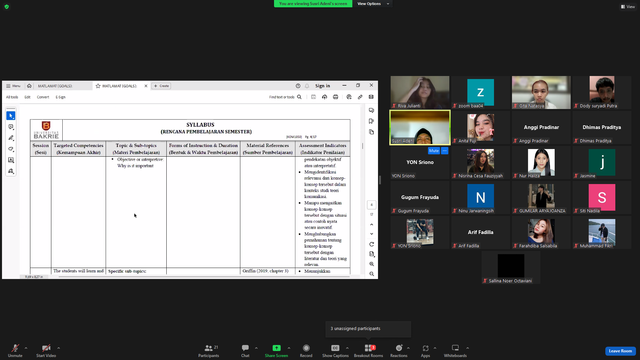Click the Acrobat save icon
Viewport: 640px width, 360px height.
tap(313, 97)
